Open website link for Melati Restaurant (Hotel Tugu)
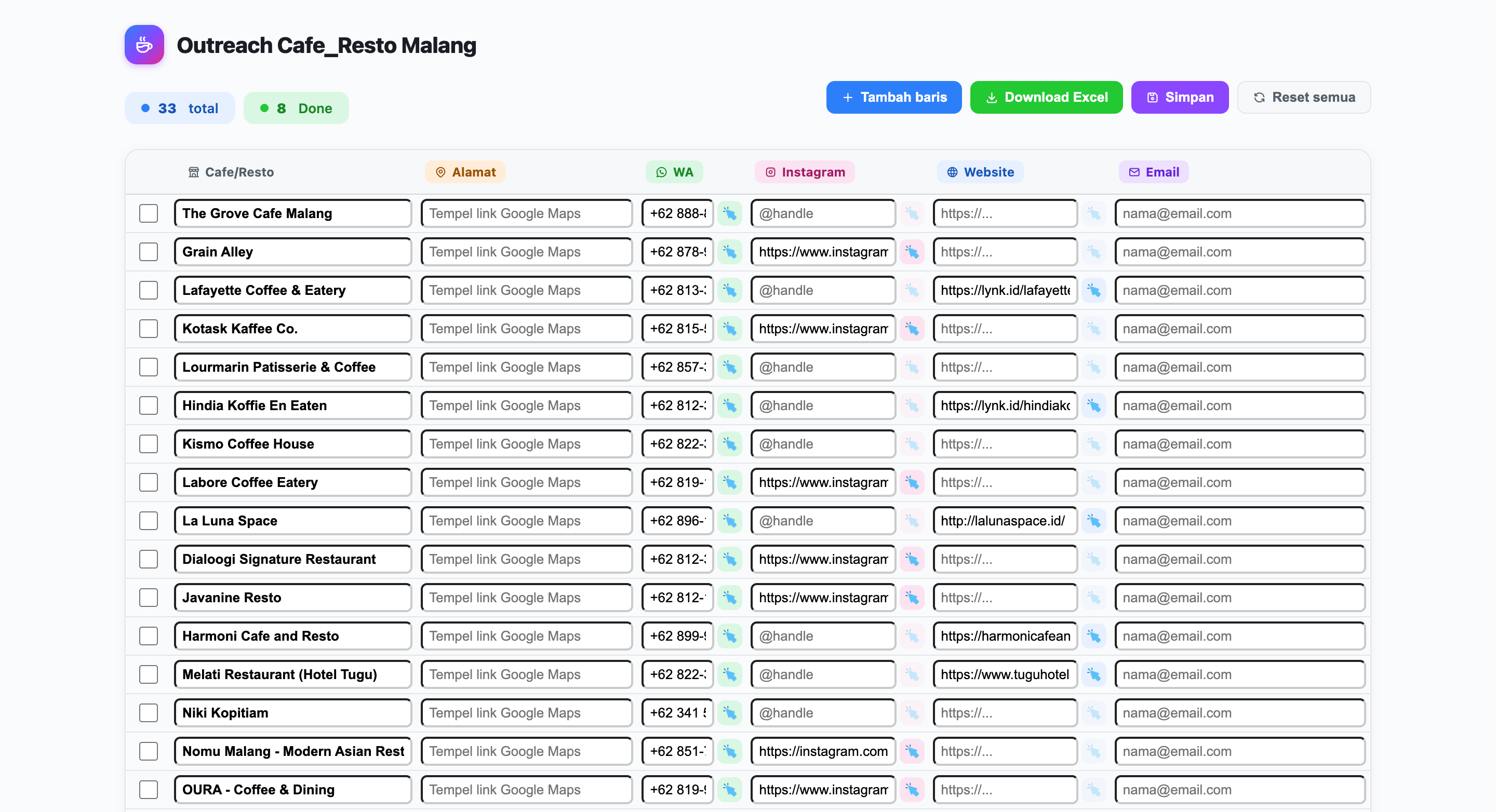This screenshot has height=812, width=1496. pos(1093,674)
